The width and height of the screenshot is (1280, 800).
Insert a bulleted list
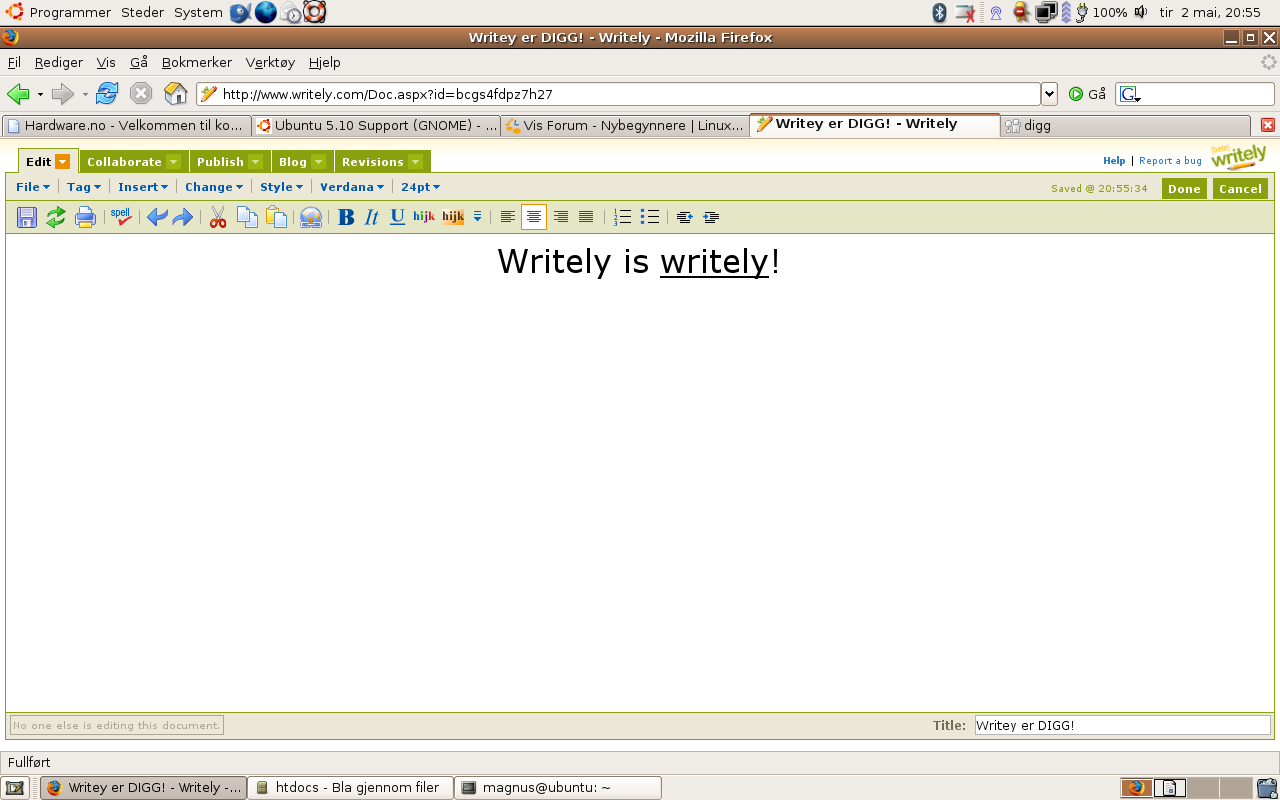click(x=650, y=217)
